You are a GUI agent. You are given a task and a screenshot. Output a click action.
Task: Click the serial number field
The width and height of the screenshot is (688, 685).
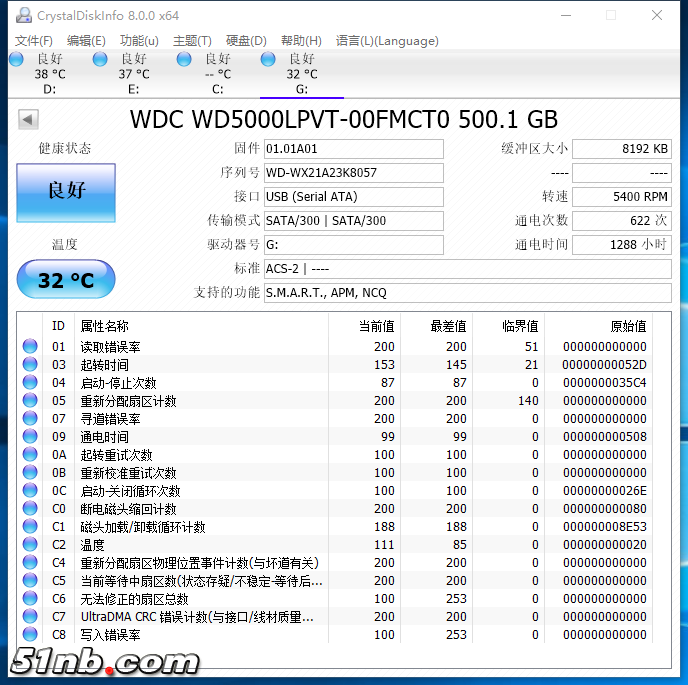click(x=353, y=173)
